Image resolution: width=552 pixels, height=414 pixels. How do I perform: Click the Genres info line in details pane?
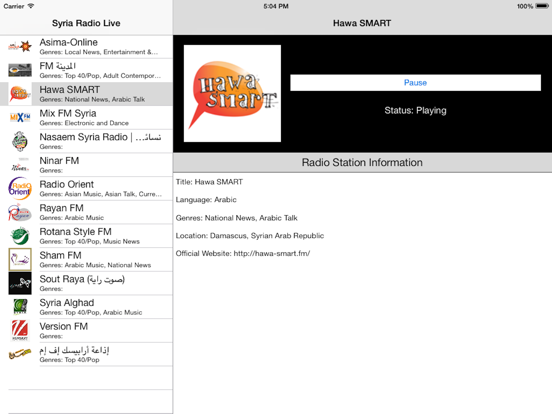(237, 218)
